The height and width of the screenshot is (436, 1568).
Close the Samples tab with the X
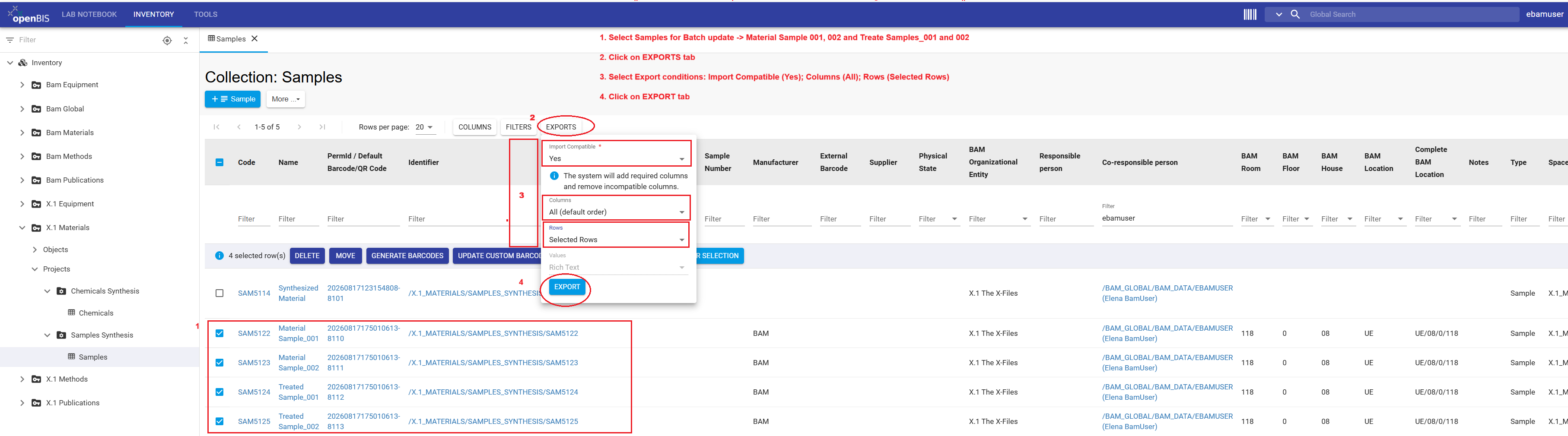(x=254, y=38)
